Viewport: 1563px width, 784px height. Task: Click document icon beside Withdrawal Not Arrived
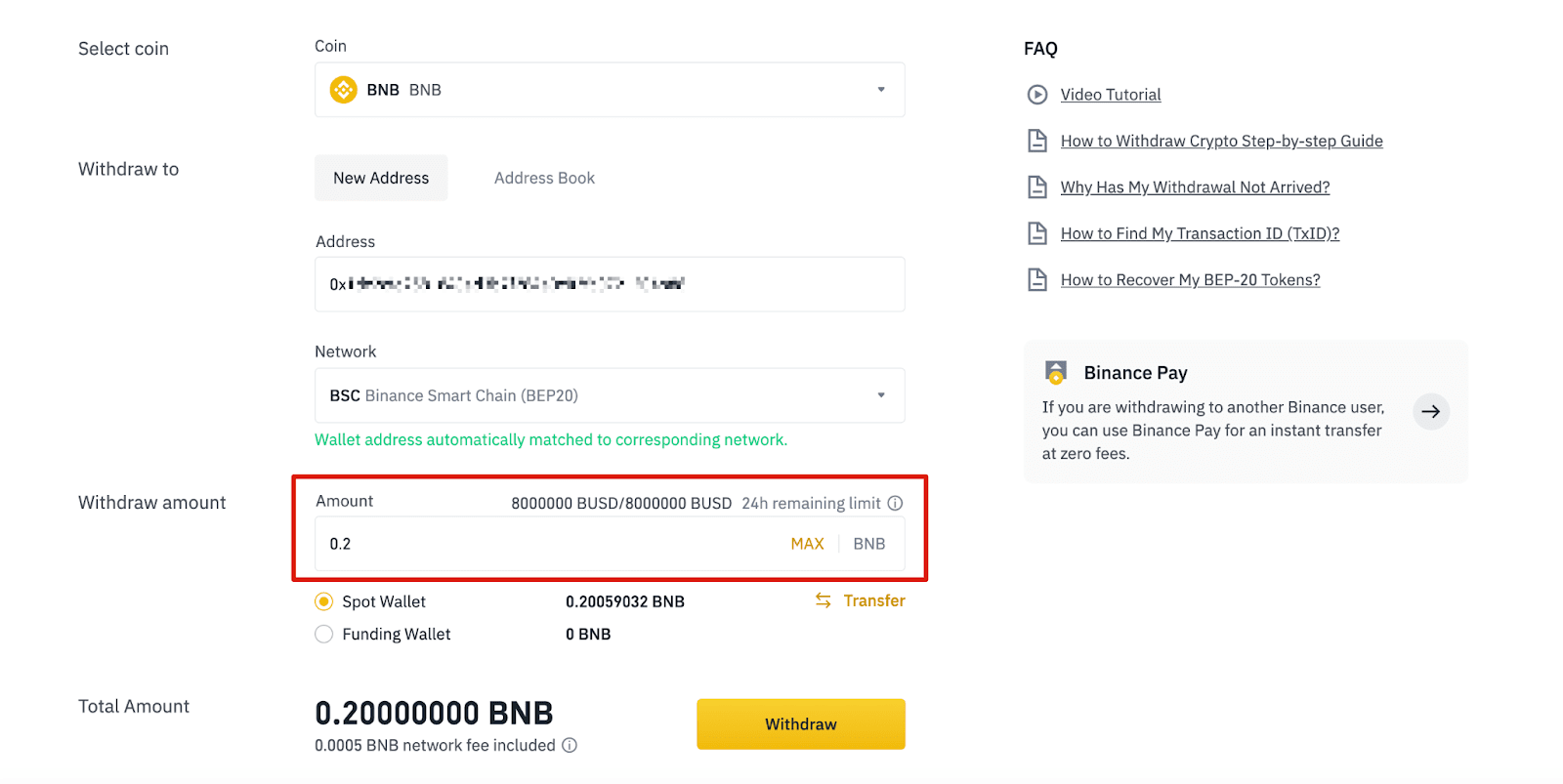[x=1037, y=187]
